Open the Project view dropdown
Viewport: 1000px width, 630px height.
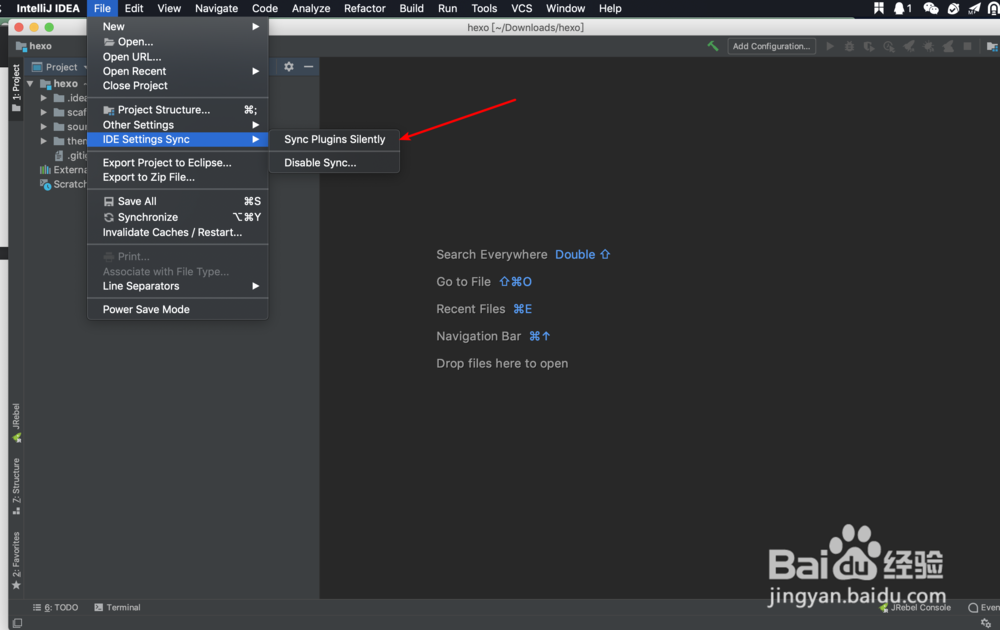(59, 67)
